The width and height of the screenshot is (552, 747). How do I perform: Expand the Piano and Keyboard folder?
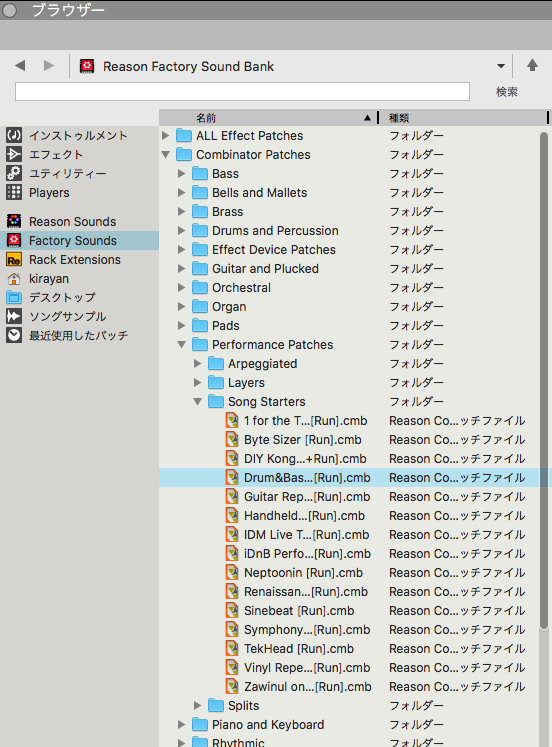(181, 725)
